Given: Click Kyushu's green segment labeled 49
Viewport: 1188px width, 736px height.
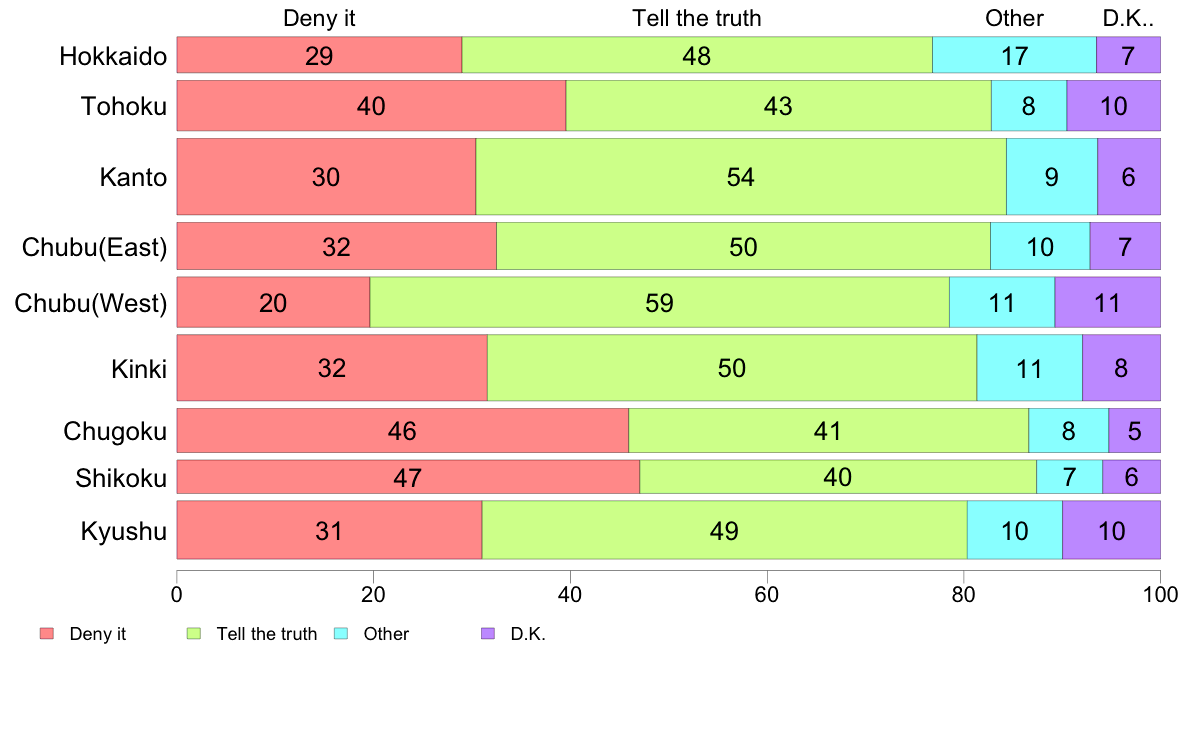Looking at the screenshot, I should (x=724, y=530).
